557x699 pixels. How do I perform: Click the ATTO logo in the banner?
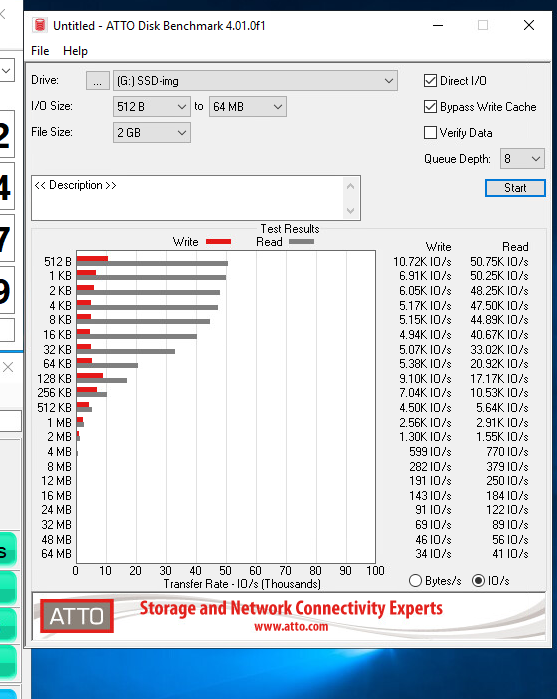(77, 616)
